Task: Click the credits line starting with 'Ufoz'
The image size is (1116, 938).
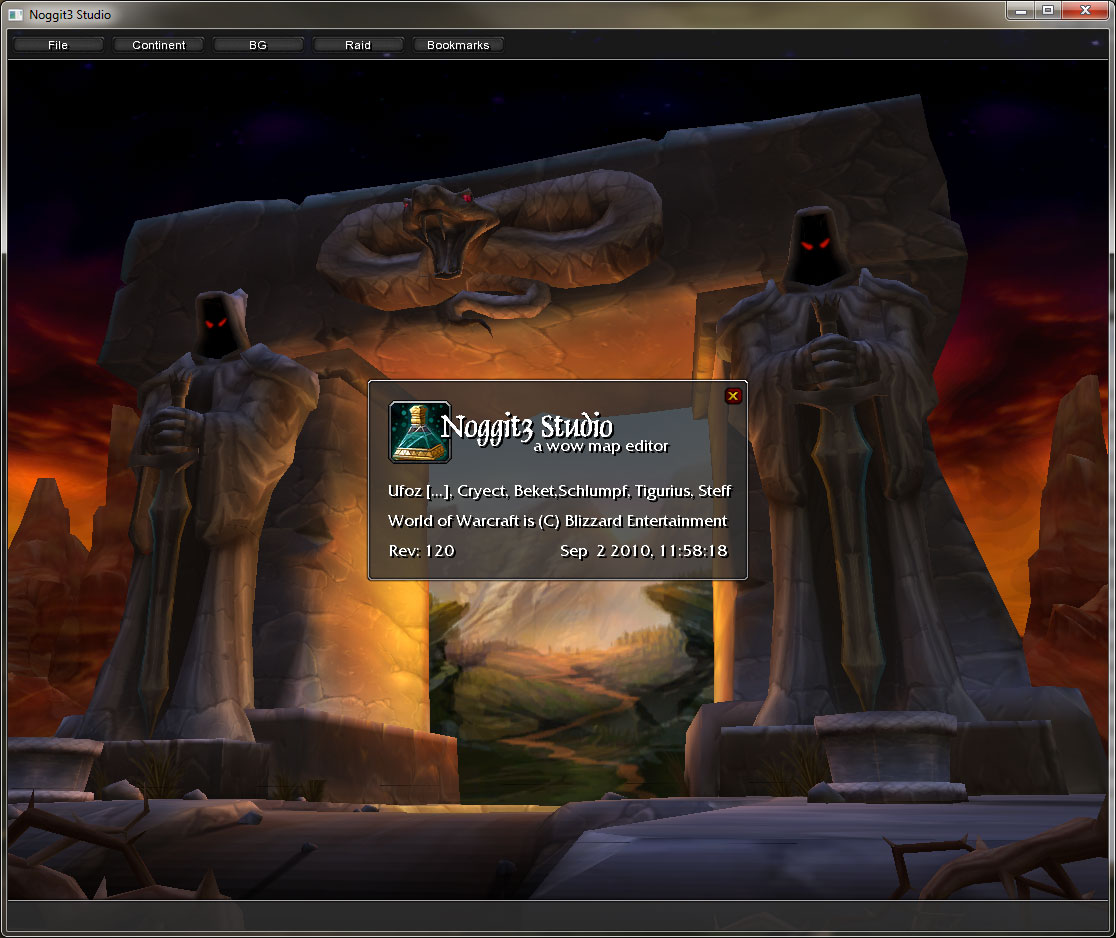Action: [x=559, y=491]
